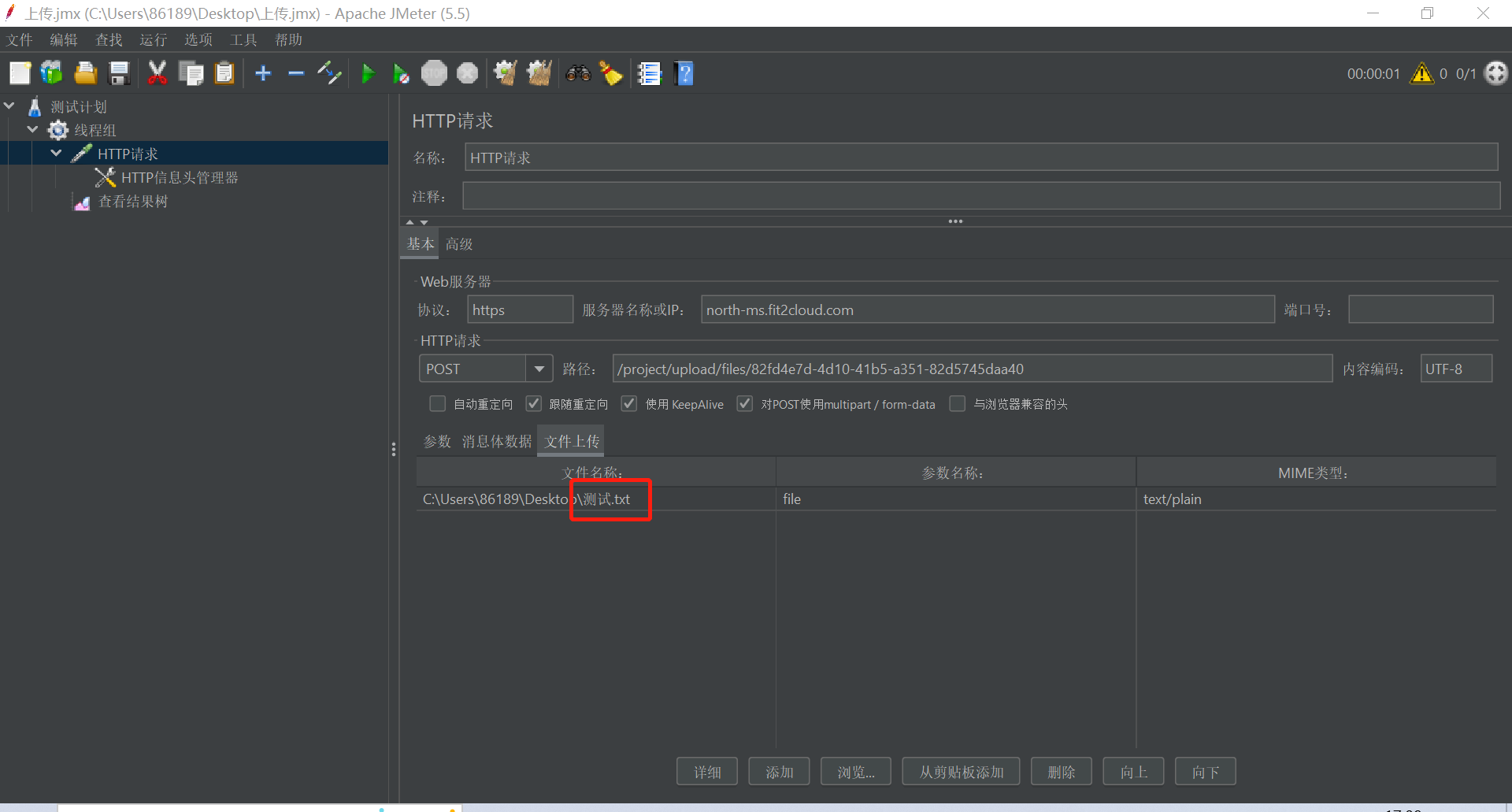Switch to the 高级 tab
Screen dimensions: 1512x812
tap(459, 243)
